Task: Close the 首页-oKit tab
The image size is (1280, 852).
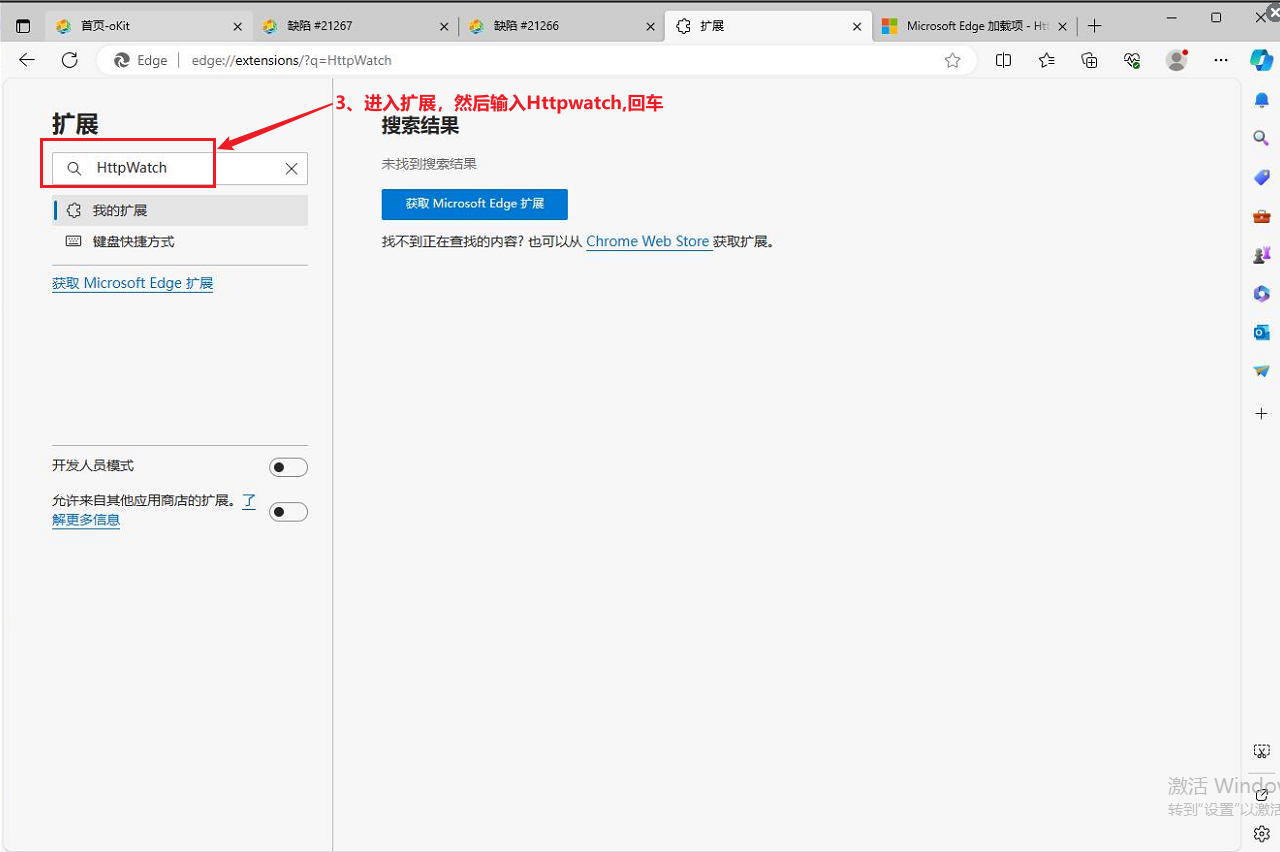Action: 237,27
